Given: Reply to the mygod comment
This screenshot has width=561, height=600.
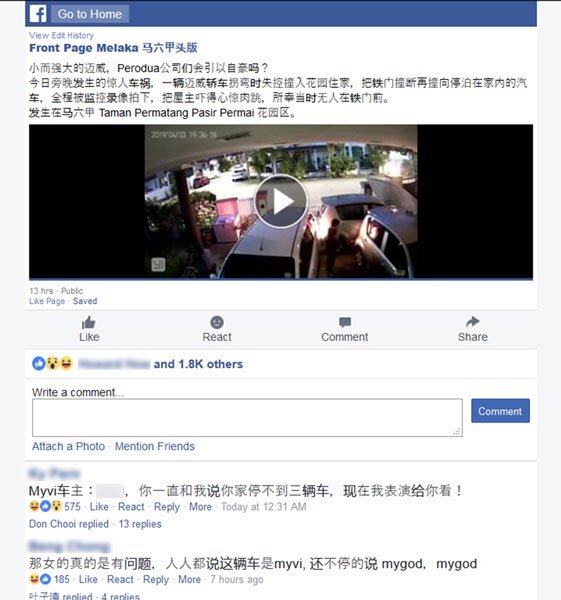Looking at the screenshot, I should click(x=156, y=579).
